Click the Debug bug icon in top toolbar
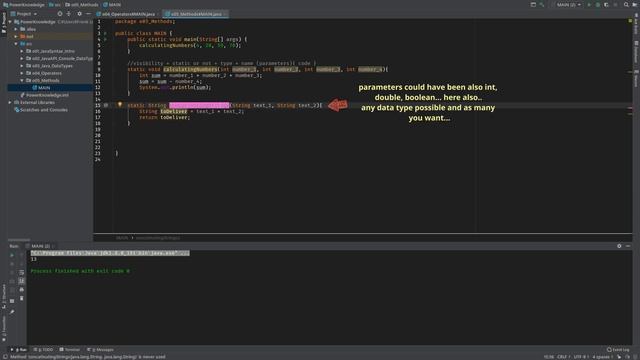This screenshot has height=360, width=640. (x=598, y=4)
